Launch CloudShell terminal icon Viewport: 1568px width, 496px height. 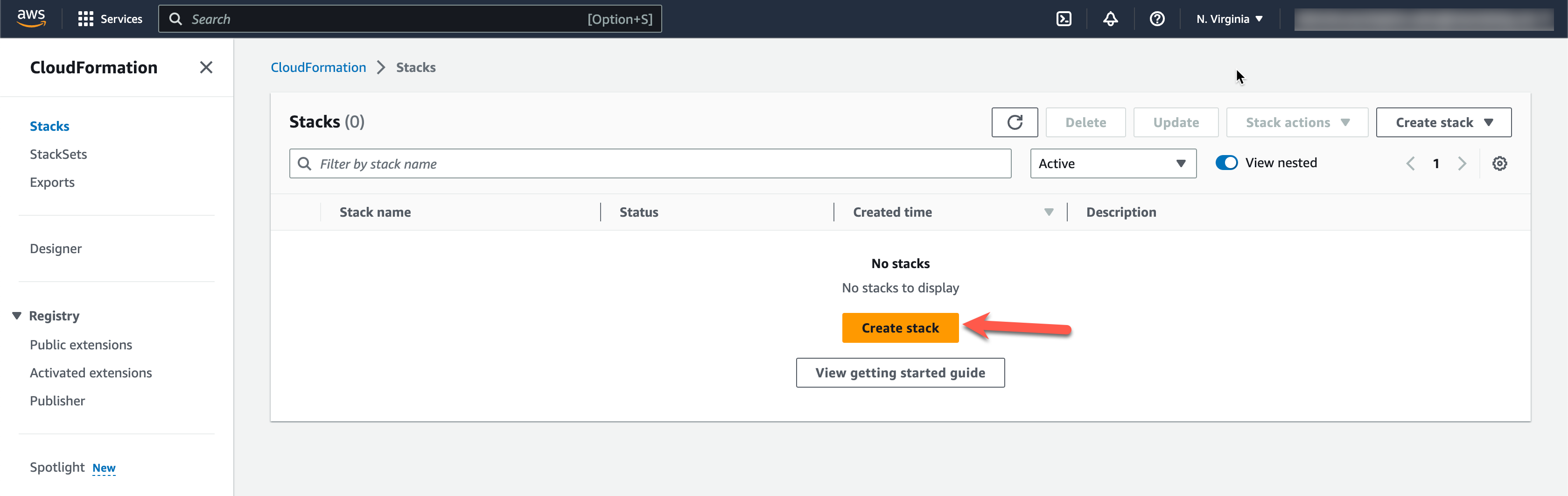(x=1064, y=19)
